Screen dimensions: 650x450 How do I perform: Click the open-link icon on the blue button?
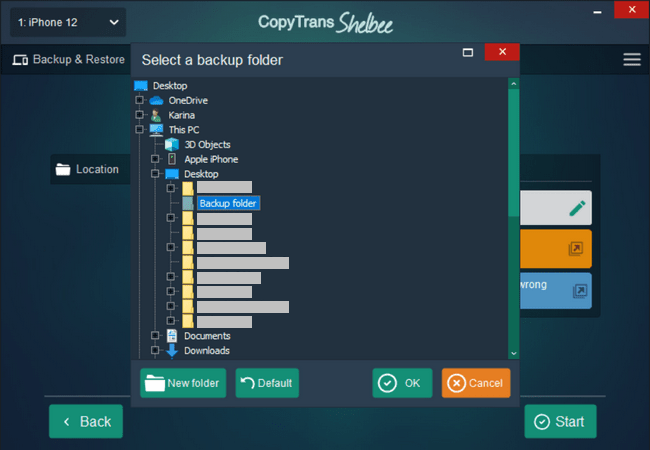580,291
